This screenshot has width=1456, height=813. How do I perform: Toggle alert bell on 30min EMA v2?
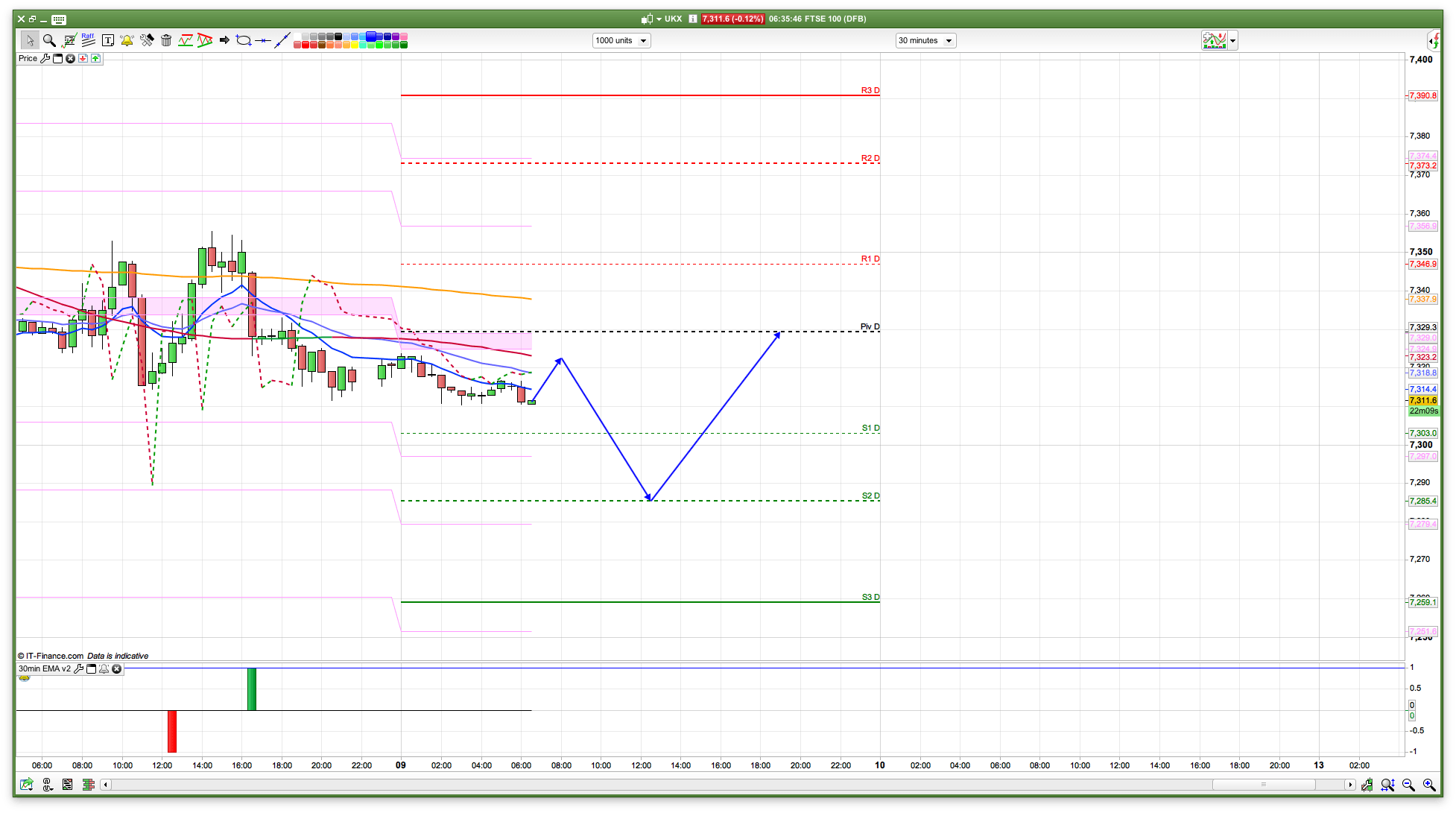click(x=104, y=668)
